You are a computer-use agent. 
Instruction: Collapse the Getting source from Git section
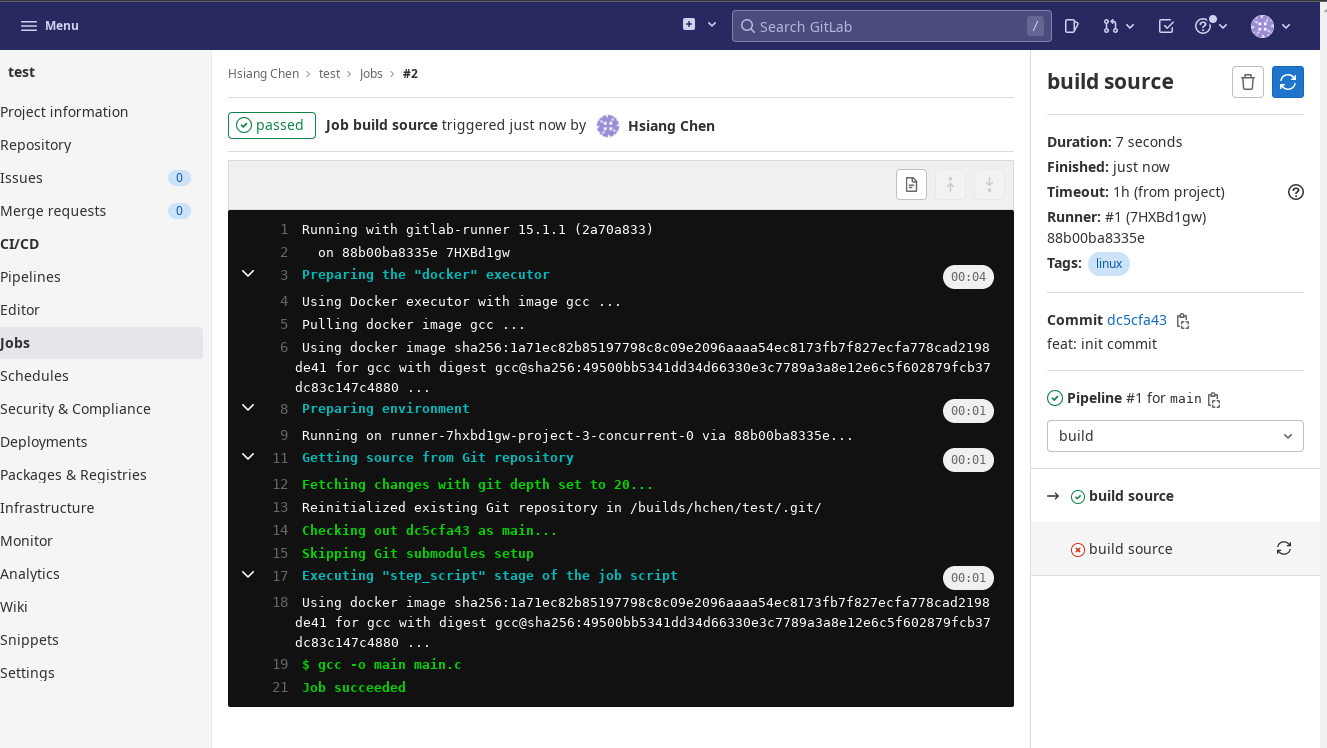click(248, 456)
